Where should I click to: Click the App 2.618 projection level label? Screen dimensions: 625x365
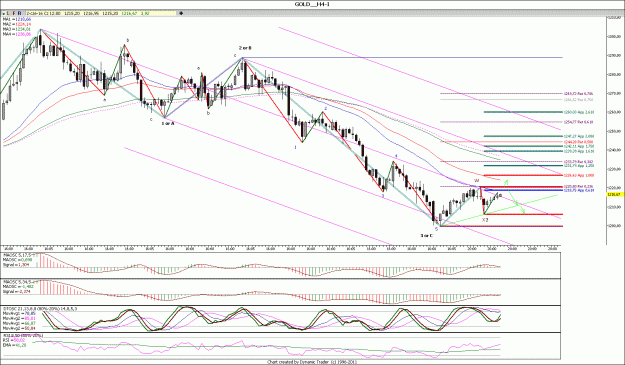pos(579,112)
